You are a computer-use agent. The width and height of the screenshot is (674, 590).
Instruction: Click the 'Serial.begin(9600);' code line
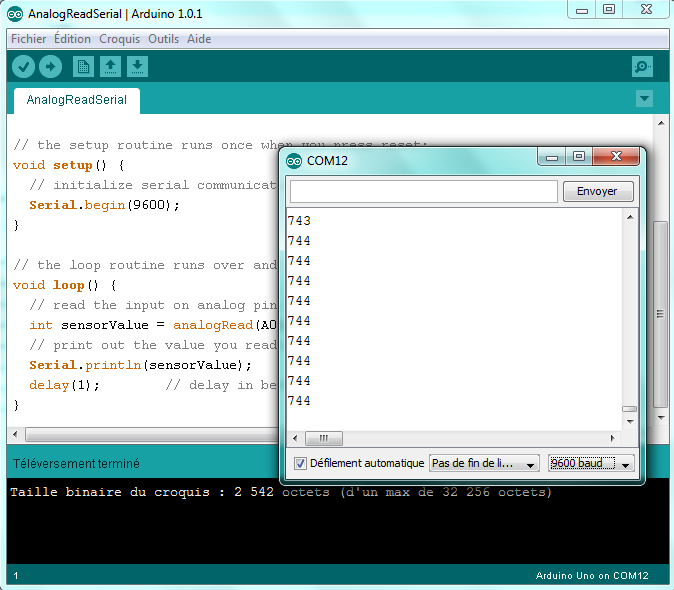(x=104, y=205)
